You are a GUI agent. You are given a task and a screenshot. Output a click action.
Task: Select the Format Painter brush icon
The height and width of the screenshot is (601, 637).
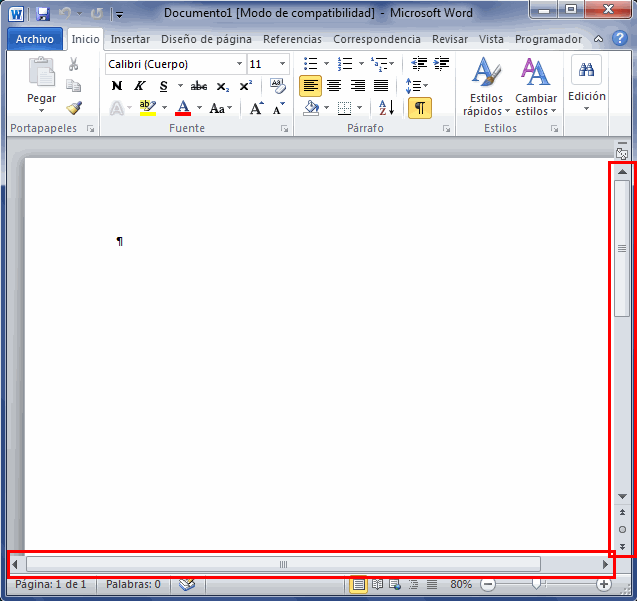74,108
